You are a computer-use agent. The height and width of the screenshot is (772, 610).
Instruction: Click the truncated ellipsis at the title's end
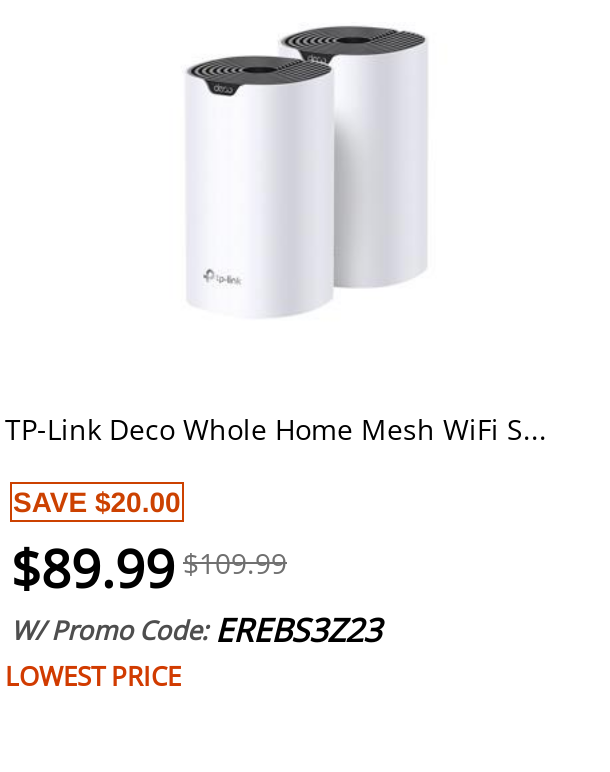pyautogui.click(x=535, y=438)
